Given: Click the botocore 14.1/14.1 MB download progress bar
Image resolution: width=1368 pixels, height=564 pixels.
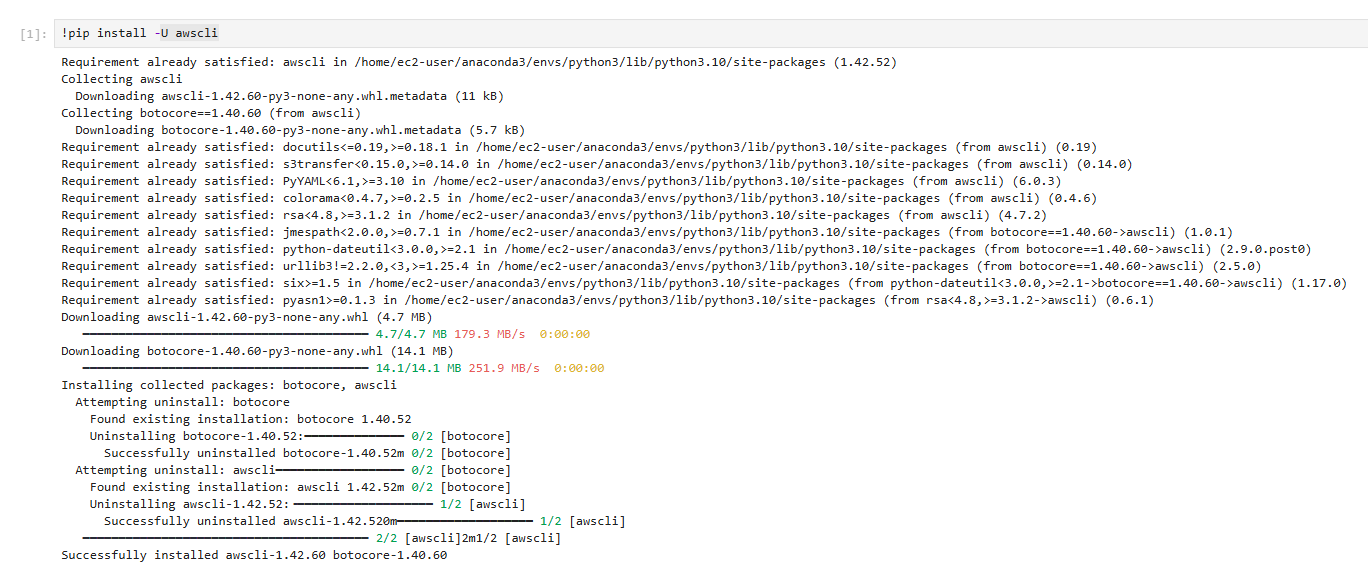Looking at the screenshot, I should [225, 368].
